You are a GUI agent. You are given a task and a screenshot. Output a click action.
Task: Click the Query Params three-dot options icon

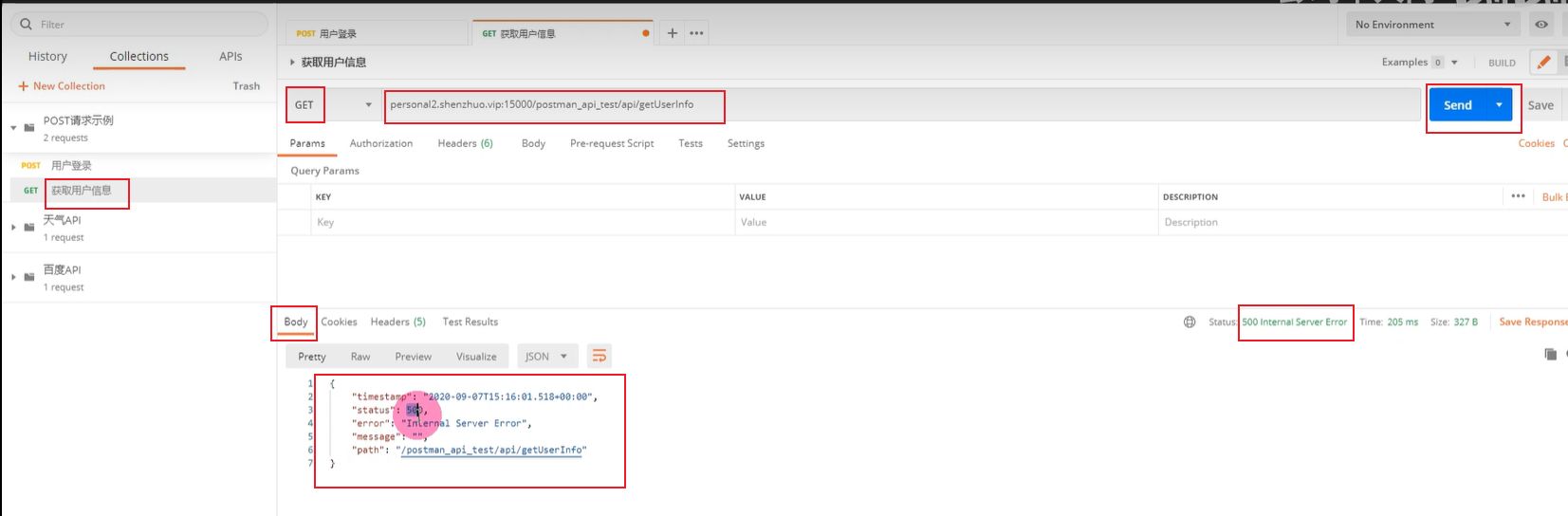point(1518,196)
